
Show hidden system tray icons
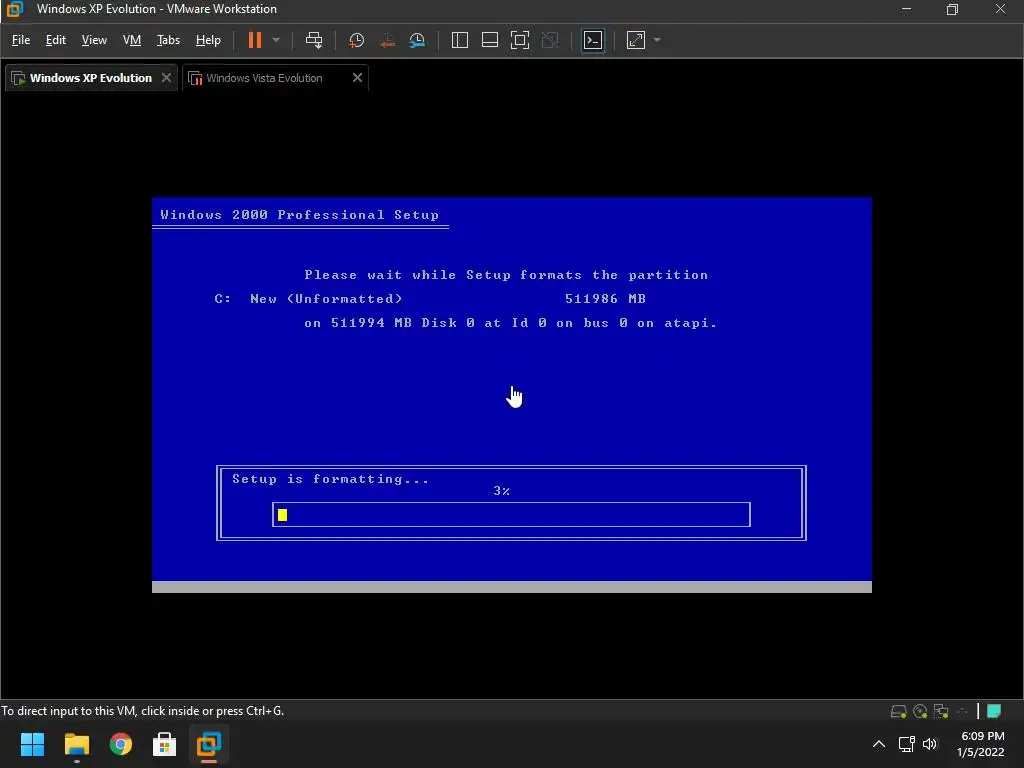coord(879,744)
